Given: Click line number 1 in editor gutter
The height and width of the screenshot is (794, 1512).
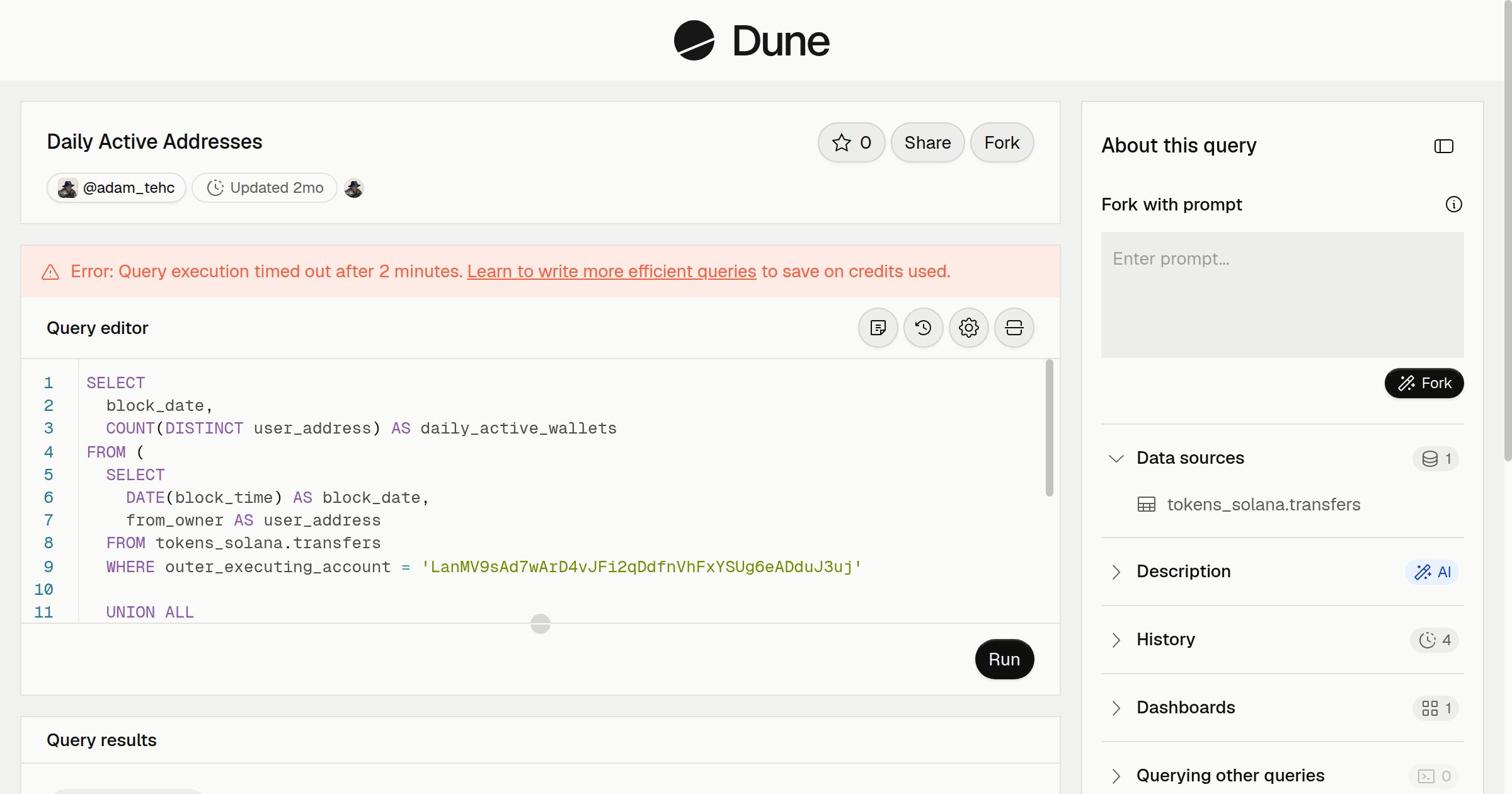Looking at the screenshot, I should coord(49,383).
